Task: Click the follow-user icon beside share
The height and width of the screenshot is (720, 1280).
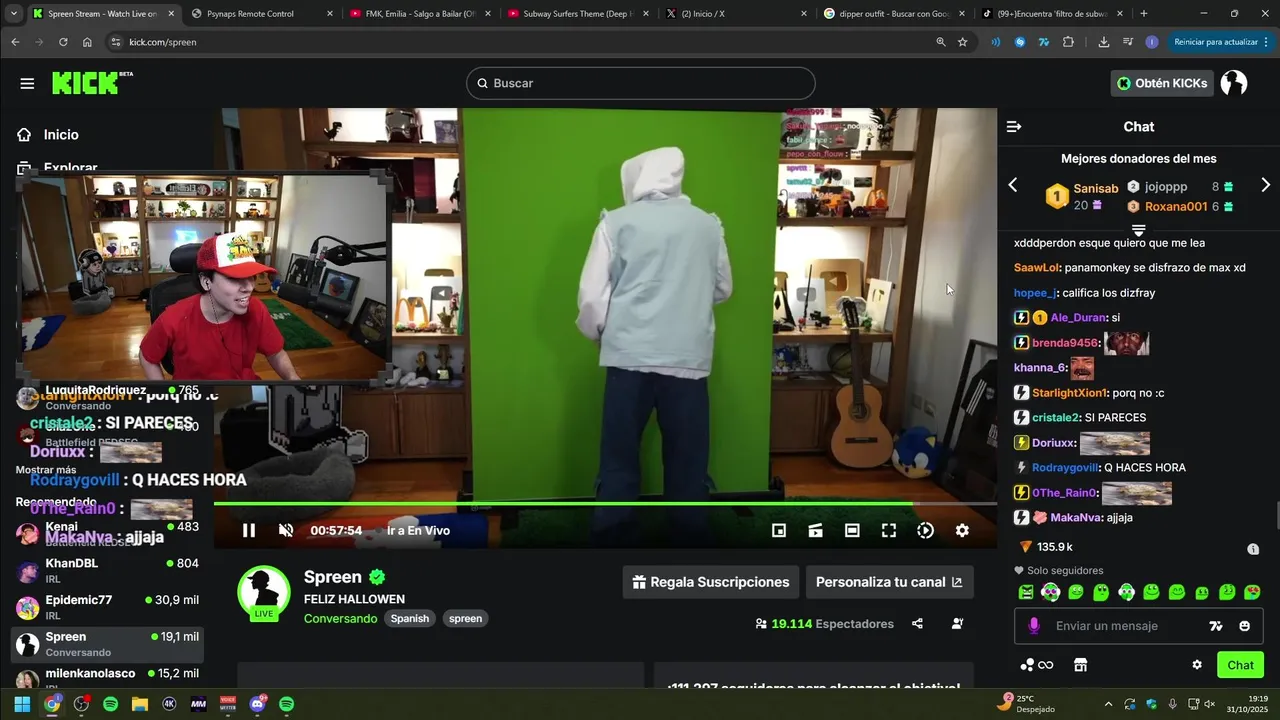Action: pos(957,624)
